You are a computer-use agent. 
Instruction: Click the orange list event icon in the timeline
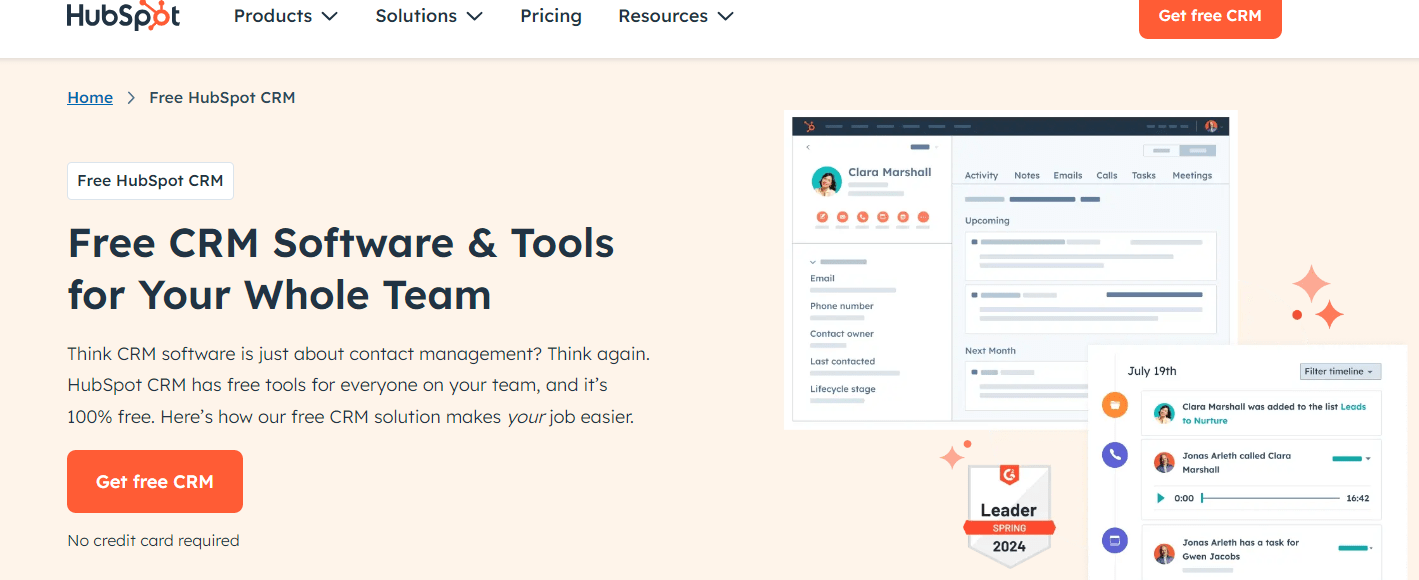1114,405
